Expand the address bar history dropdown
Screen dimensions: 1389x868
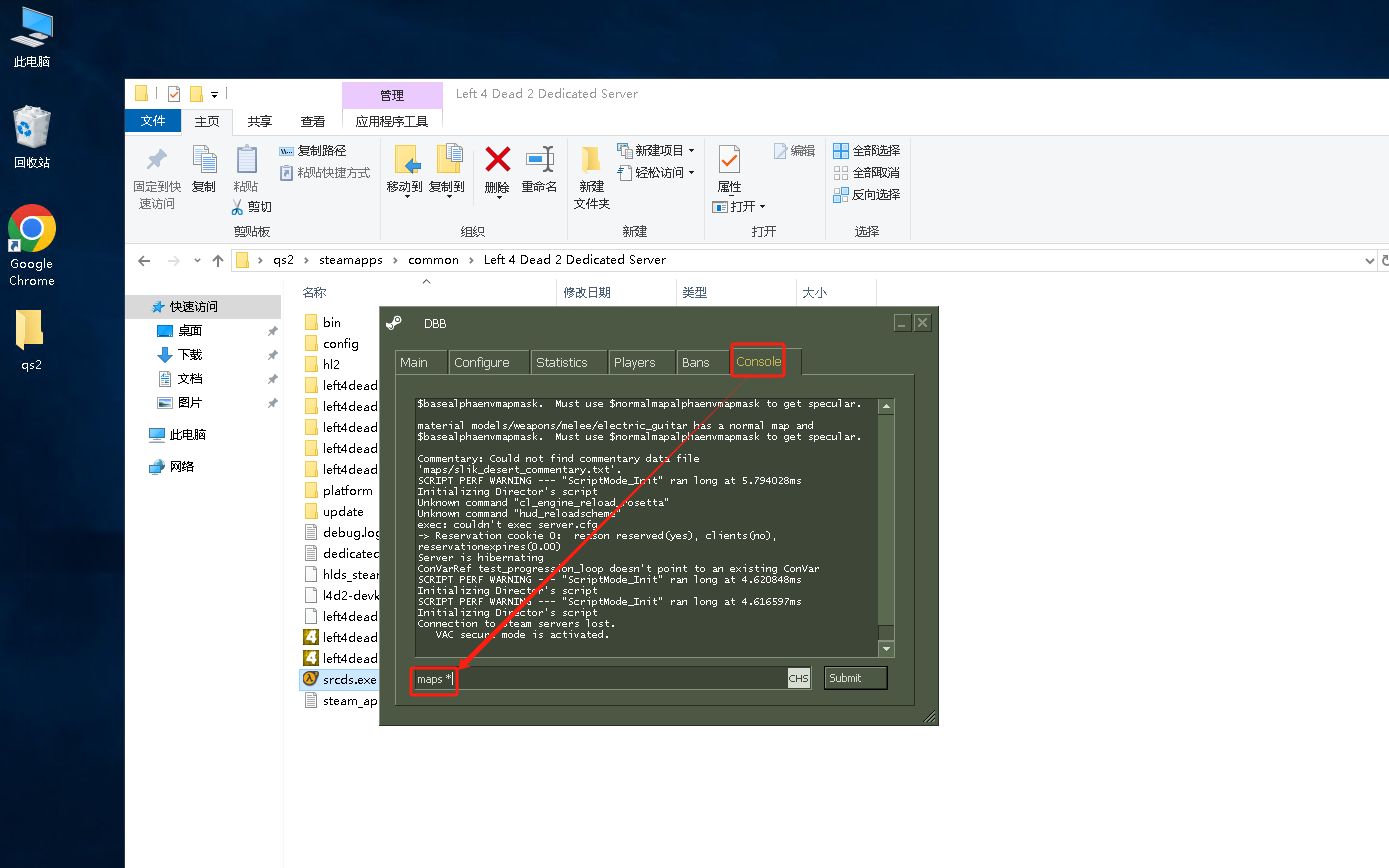1370,261
